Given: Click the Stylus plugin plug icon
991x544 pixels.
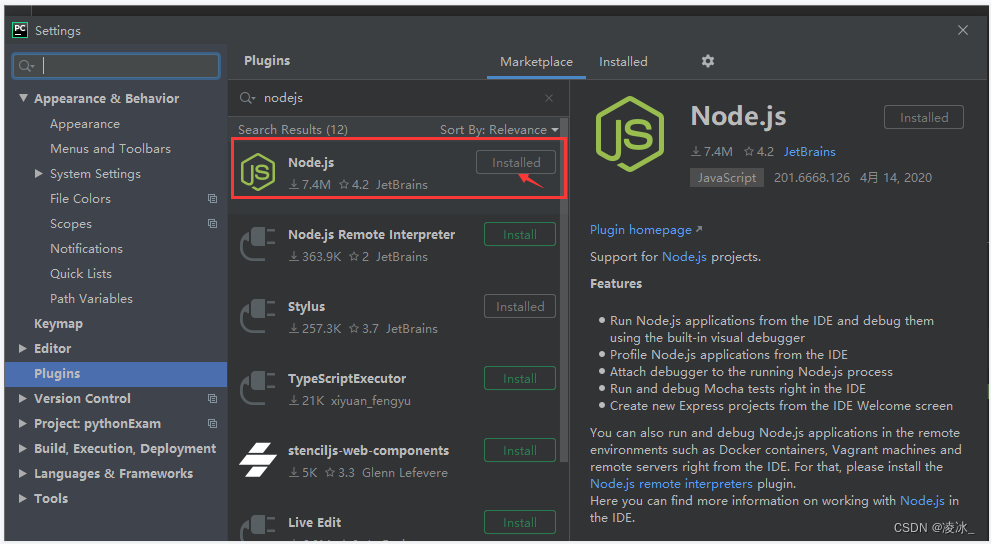Looking at the screenshot, I should coord(258,316).
